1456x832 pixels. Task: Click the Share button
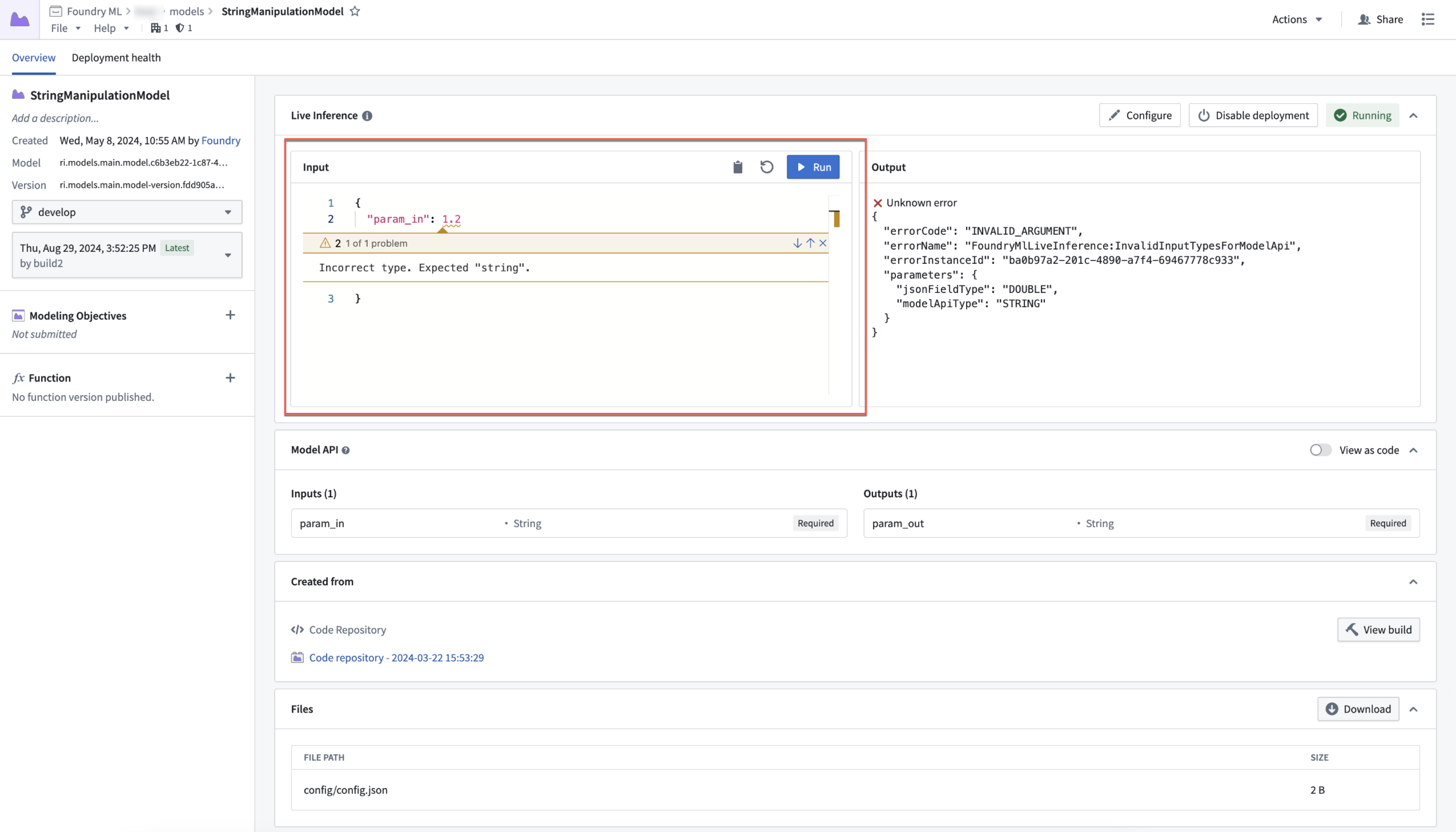coord(1381,19)
